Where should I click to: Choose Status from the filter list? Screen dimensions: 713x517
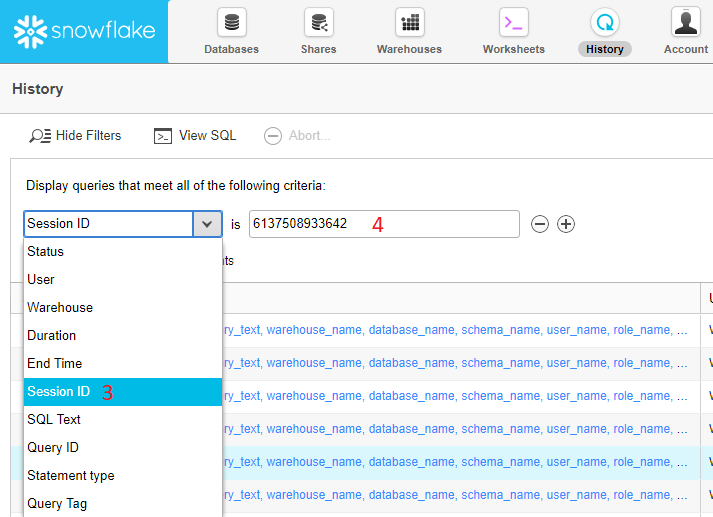46,252
